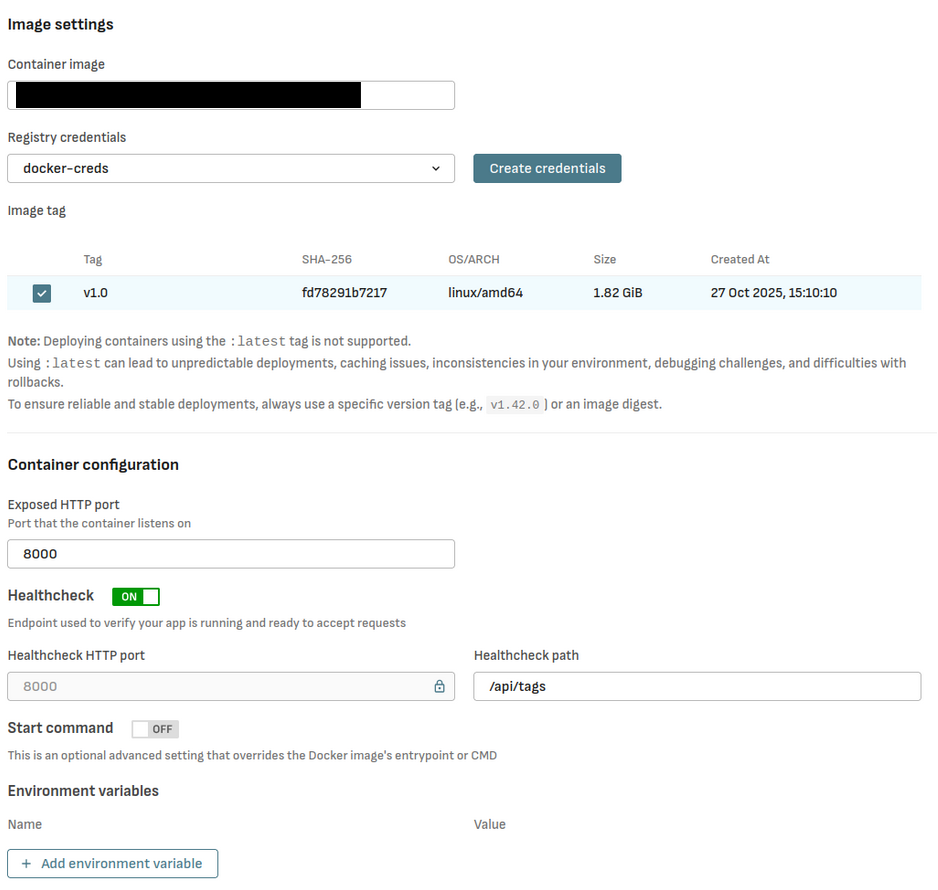The width and height of the screenshot is (938, 890).
Task: Click the Created At column header
Action: click(x=740, y=260)
